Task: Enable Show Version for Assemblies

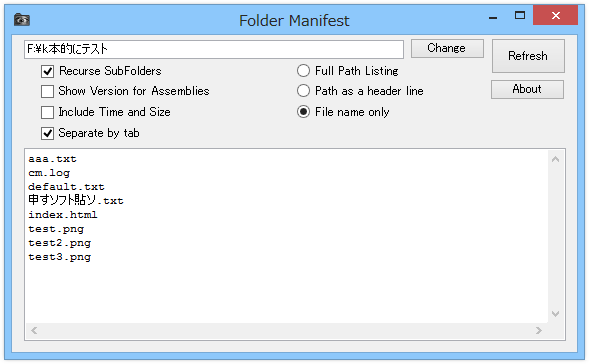Action: click(47, 91)
